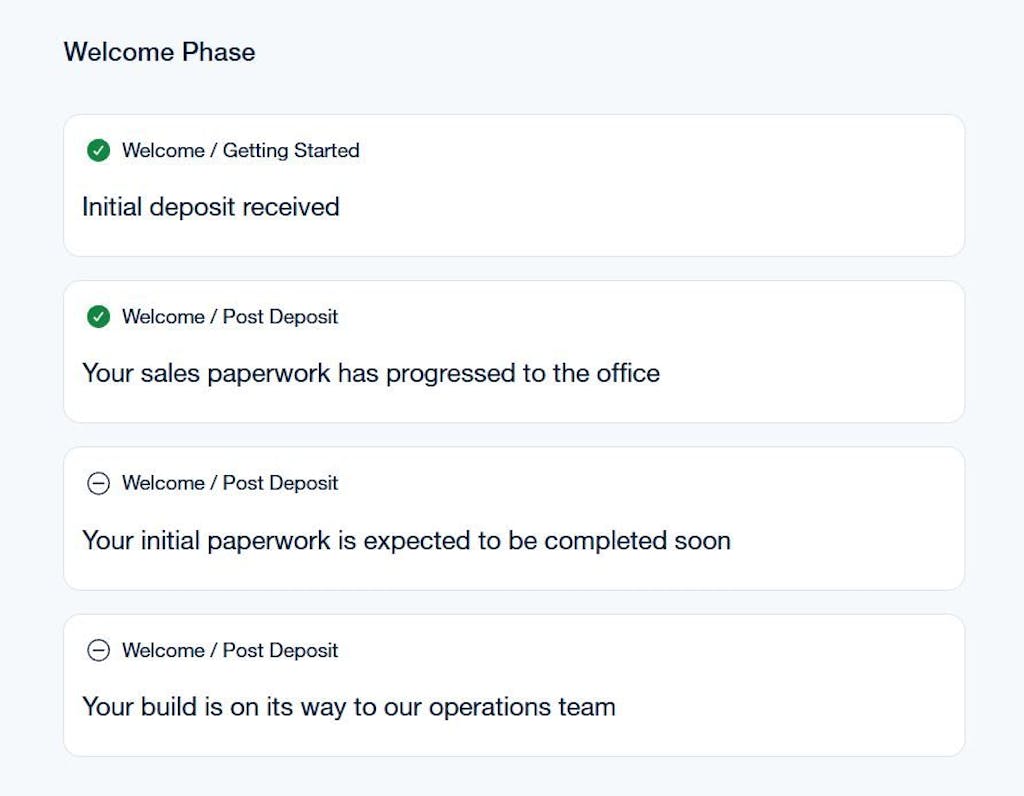This screenshot has width=1024, height=796.
Task: Click the third Welcome / Post Deposit label
Action: pos(230,484)
